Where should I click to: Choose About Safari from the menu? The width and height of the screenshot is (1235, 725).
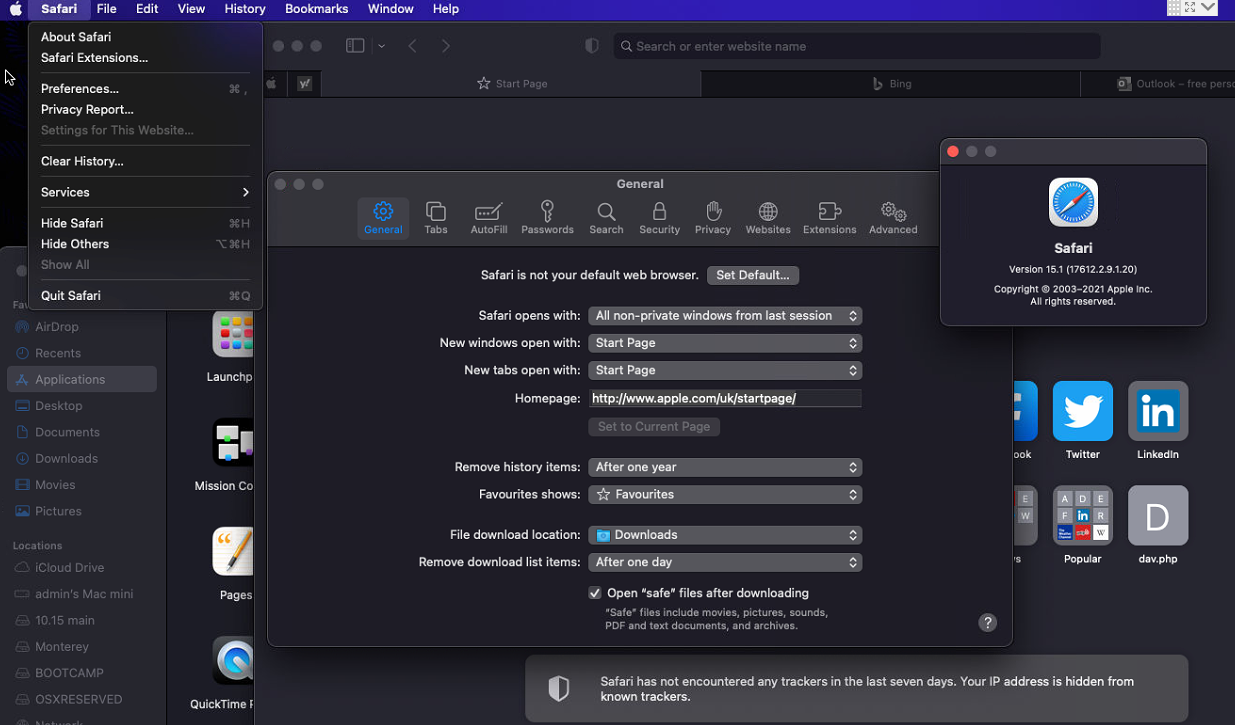(145, 37)
